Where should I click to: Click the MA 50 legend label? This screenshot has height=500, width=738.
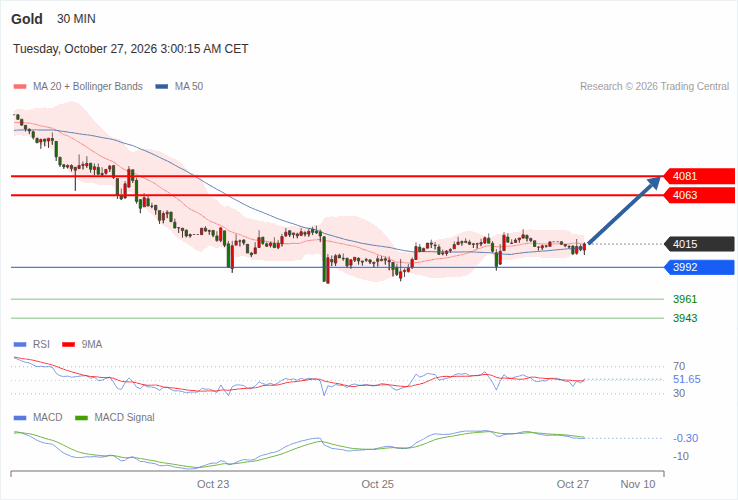[x=189, y=87]
